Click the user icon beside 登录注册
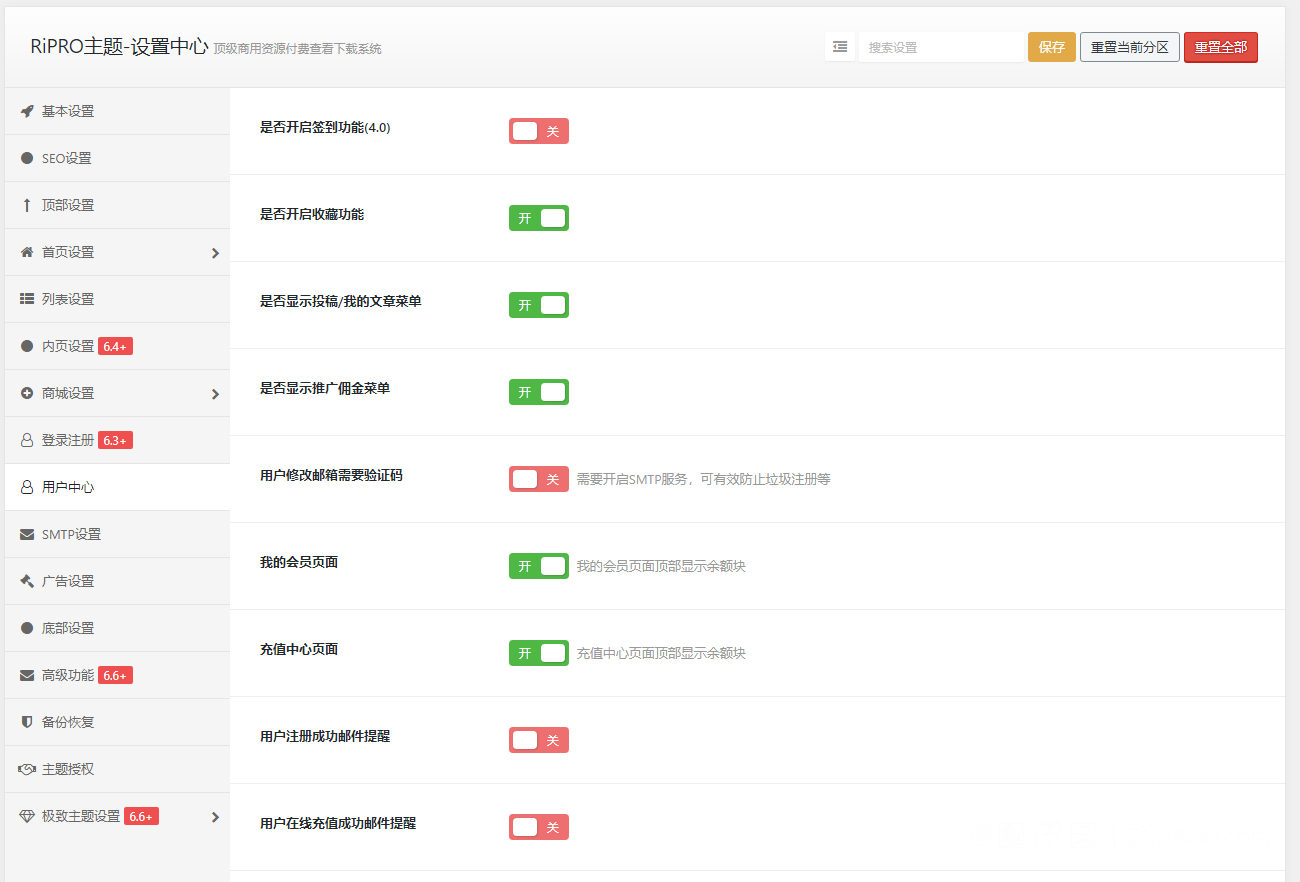The image size is (1300, 882). click(x=27, y=440)
